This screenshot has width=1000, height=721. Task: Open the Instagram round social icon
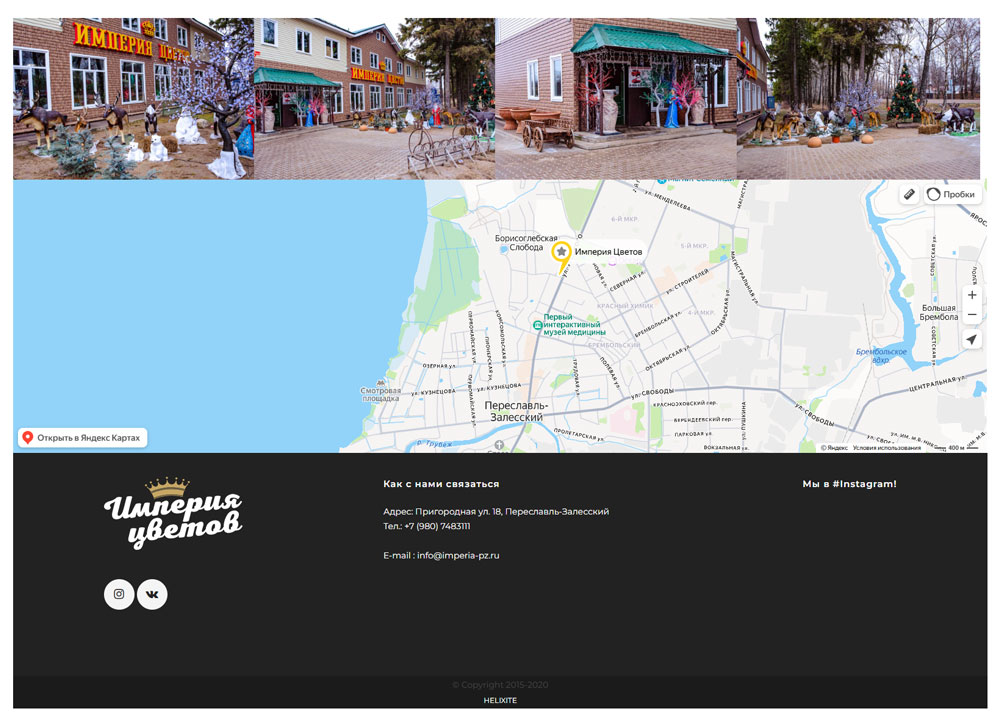(x=119, y=594)
